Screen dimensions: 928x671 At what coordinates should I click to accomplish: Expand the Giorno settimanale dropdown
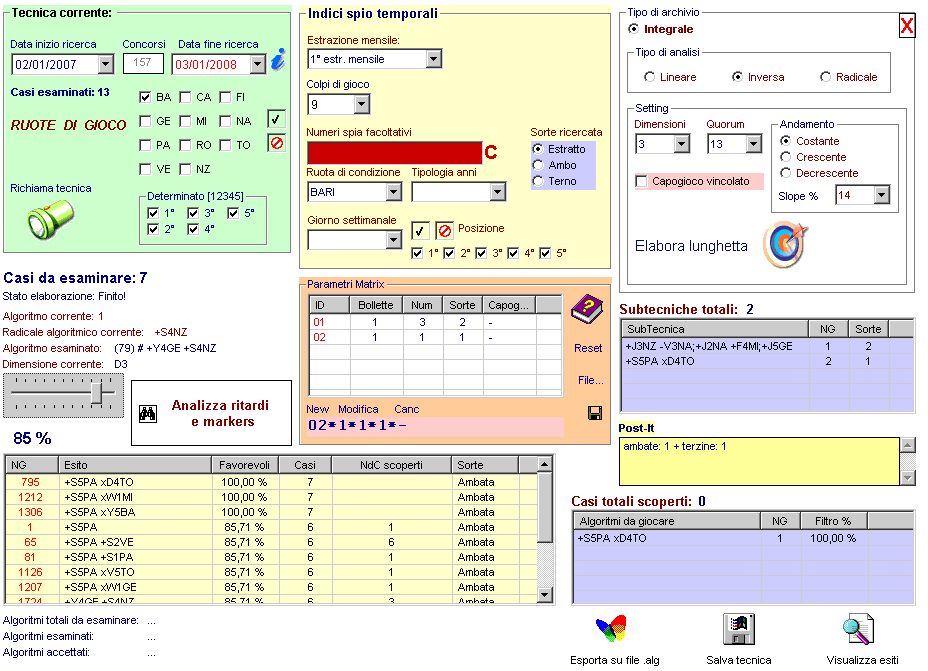(394, 240)
